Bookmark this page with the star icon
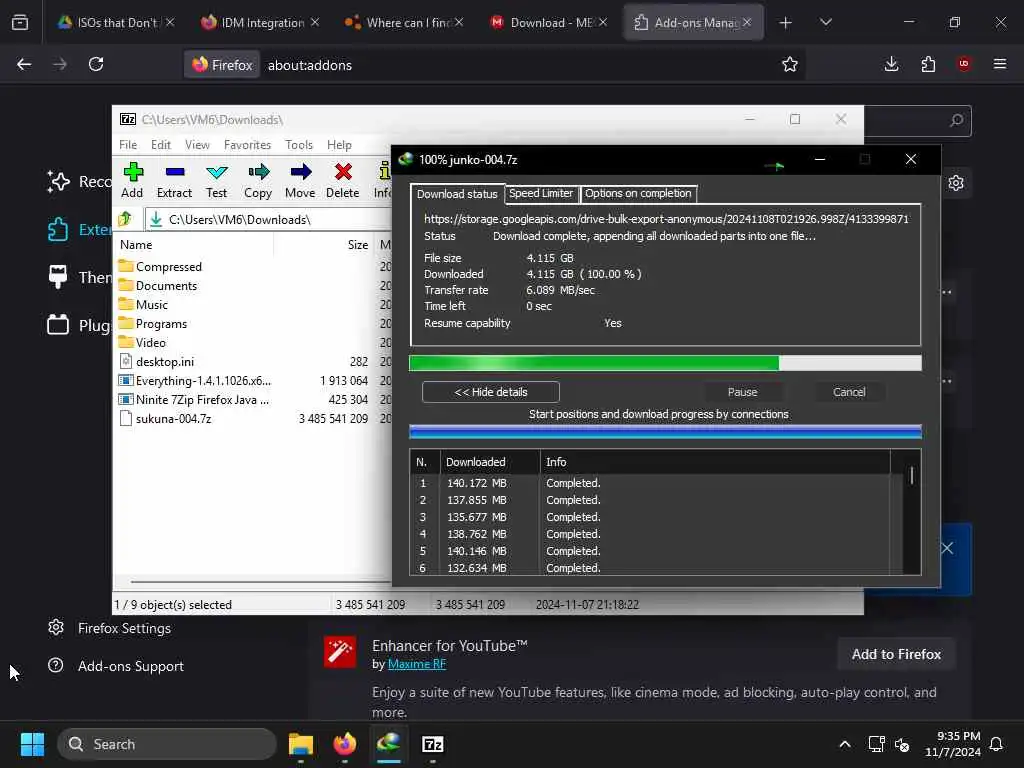Viewport: 1024px width, 768px height. tap(790, 64)
